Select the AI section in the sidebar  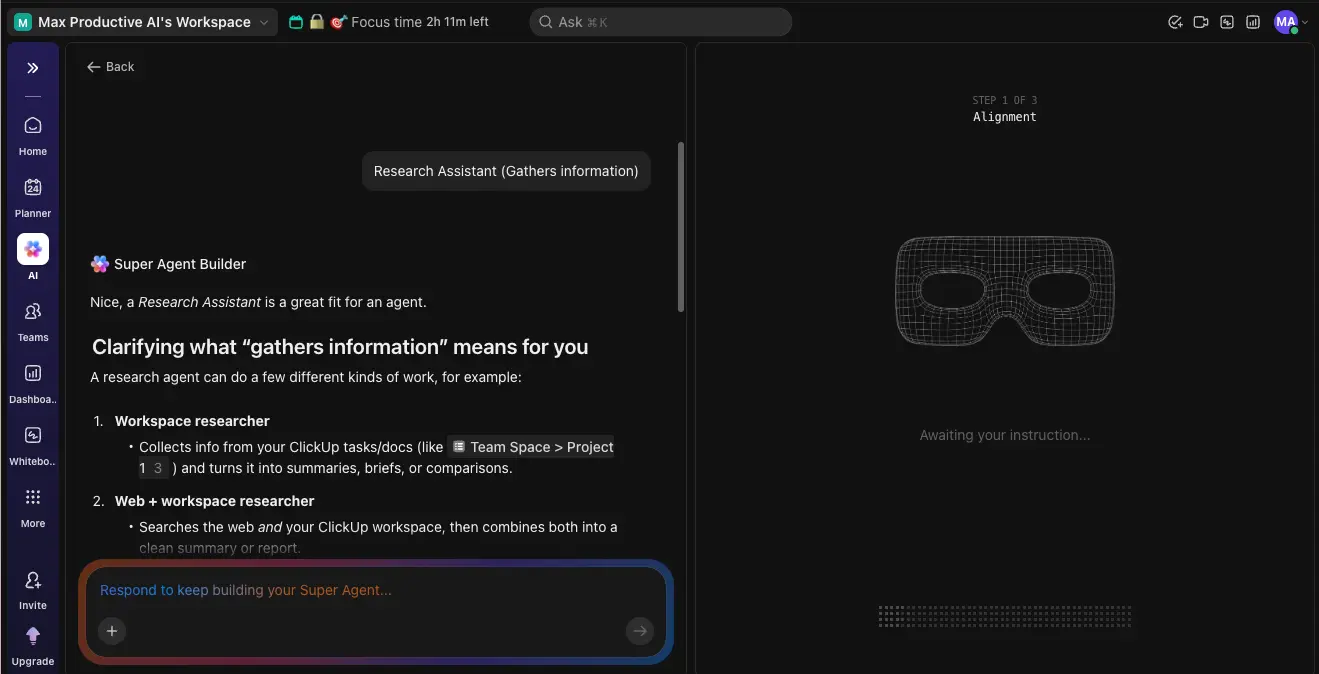[x=32, y=256]
